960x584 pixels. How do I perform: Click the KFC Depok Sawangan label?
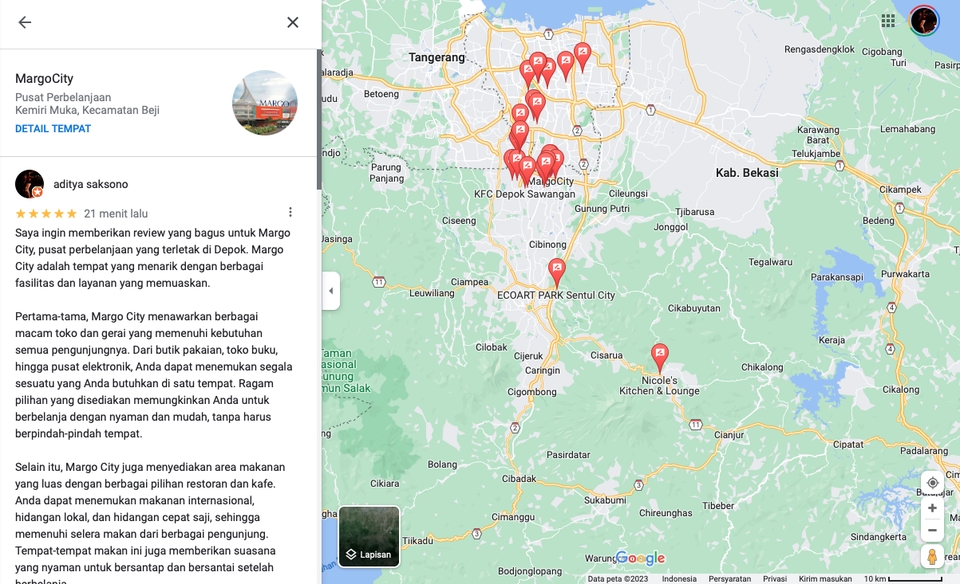point(525,194)
